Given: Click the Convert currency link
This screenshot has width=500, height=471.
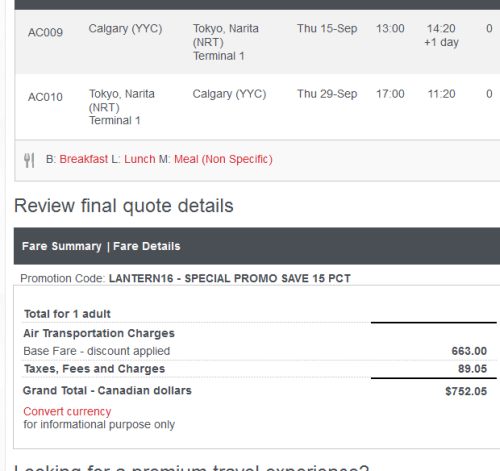Looking at the screenshot, I should pos(67,411).
